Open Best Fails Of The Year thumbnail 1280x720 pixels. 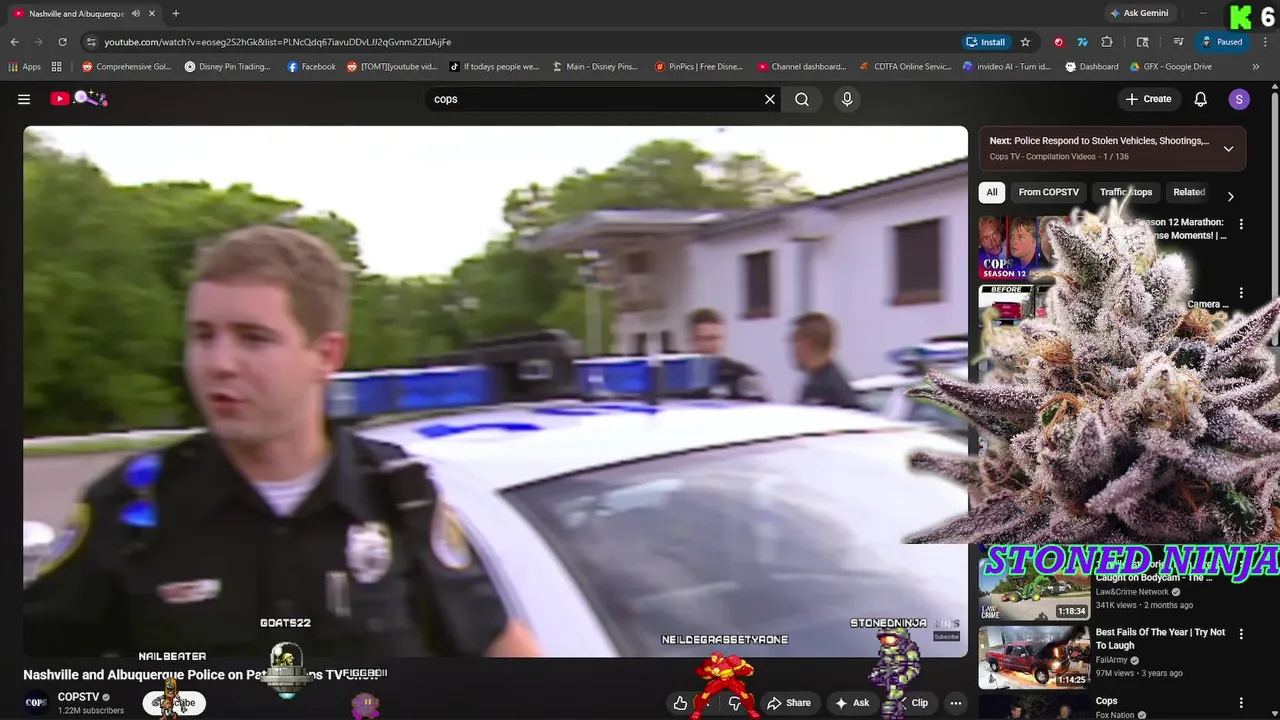coord(1034,657)
